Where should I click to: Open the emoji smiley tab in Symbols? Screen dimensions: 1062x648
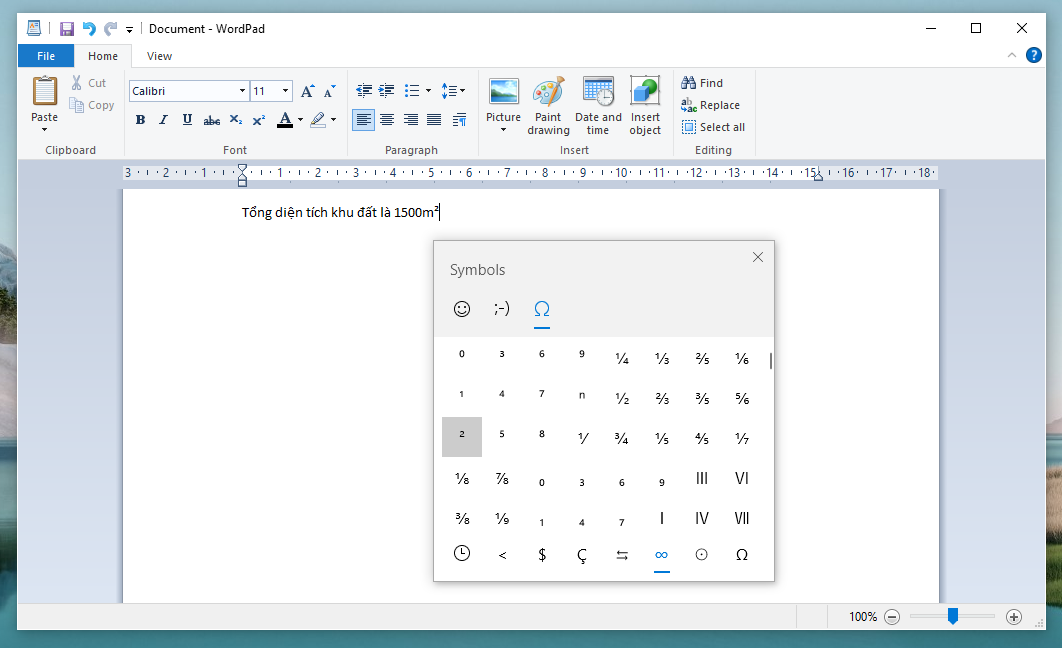point(462,309)
